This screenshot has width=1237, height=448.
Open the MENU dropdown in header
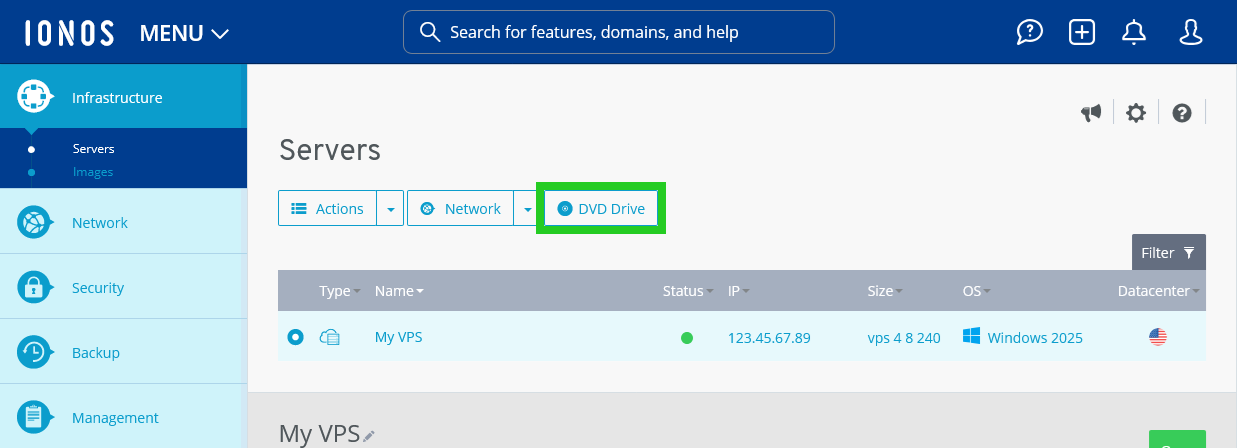[x=185, y=33]
